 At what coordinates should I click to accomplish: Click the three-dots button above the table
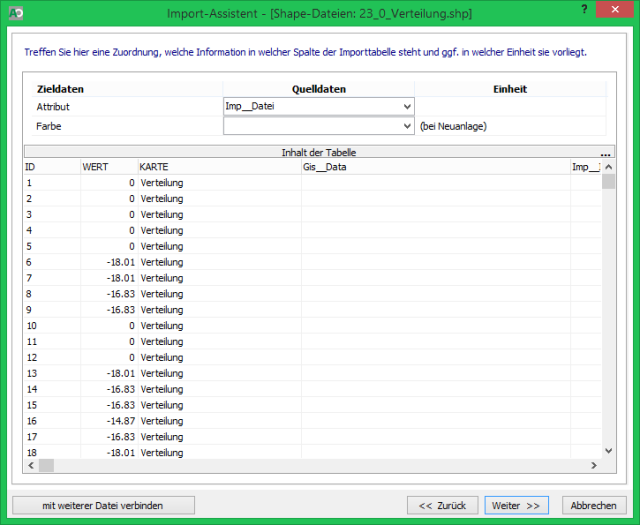[606, 153]
